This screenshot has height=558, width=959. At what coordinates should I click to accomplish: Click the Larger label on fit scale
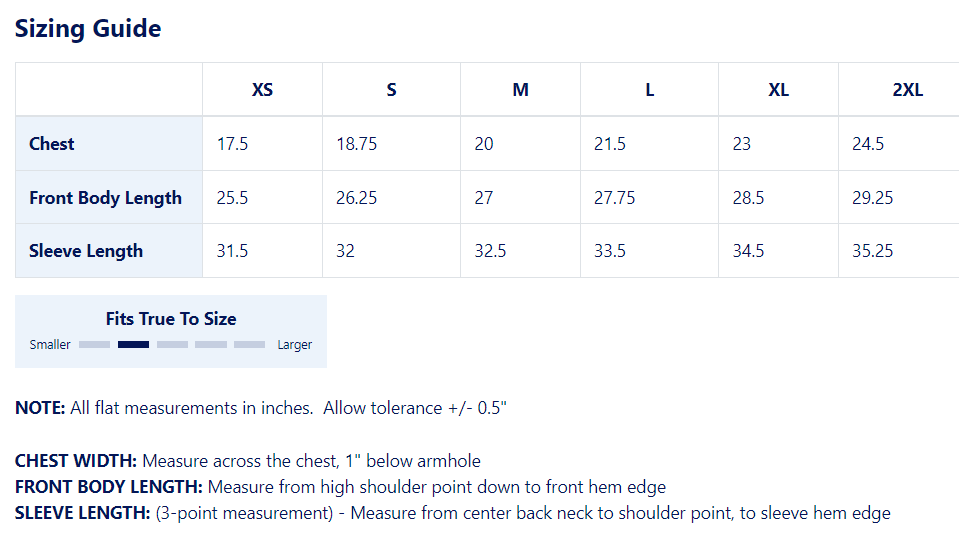pos(294,345)
